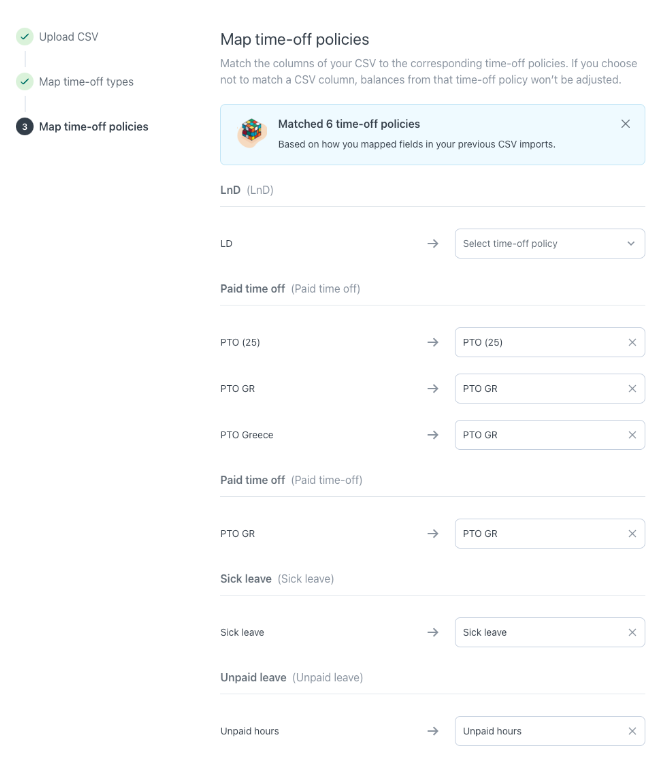Click the checkmark beside Map time-off types
The width and height of the screenshot is (666, 761).
coord(25,82)
